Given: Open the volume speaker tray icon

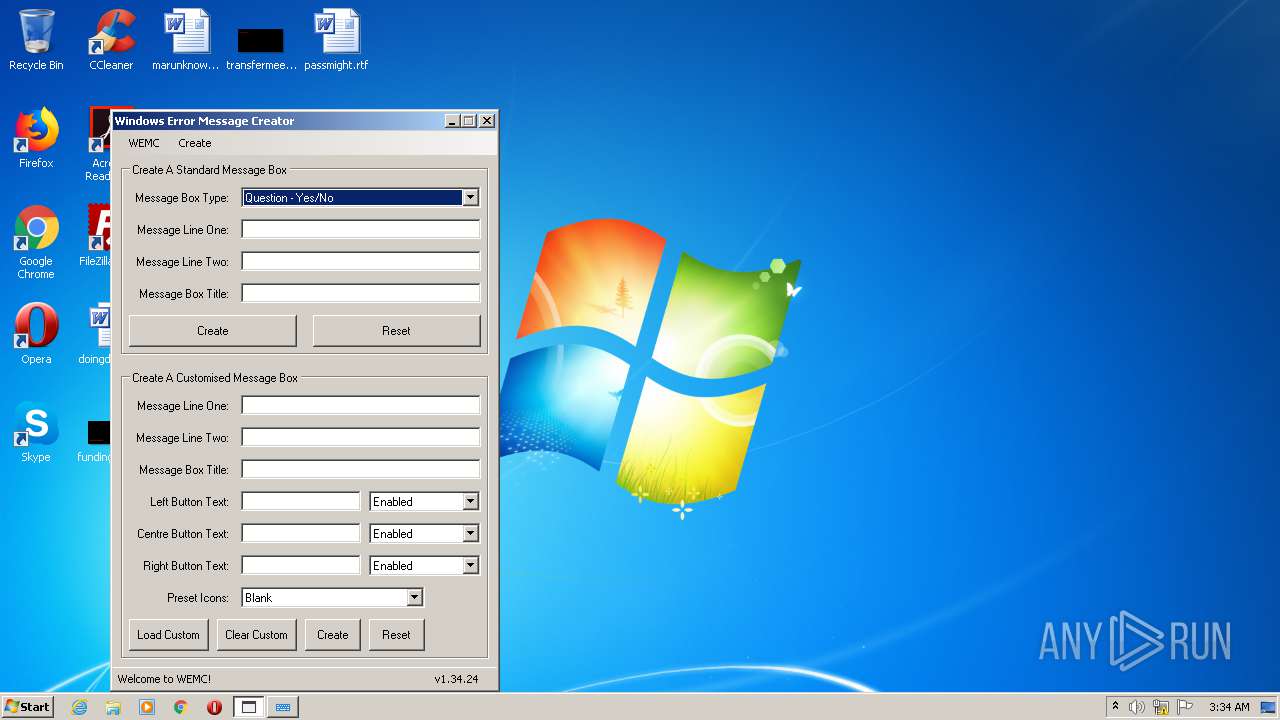Looking at the screenshot, I should pos(1136,707).
